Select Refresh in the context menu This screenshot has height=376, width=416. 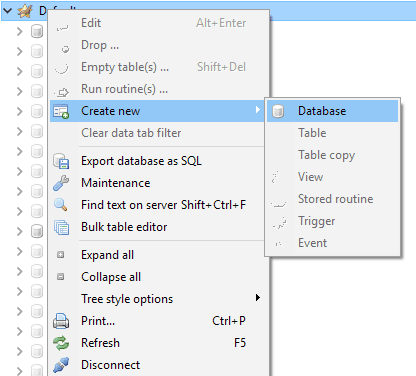pos(157,343)
